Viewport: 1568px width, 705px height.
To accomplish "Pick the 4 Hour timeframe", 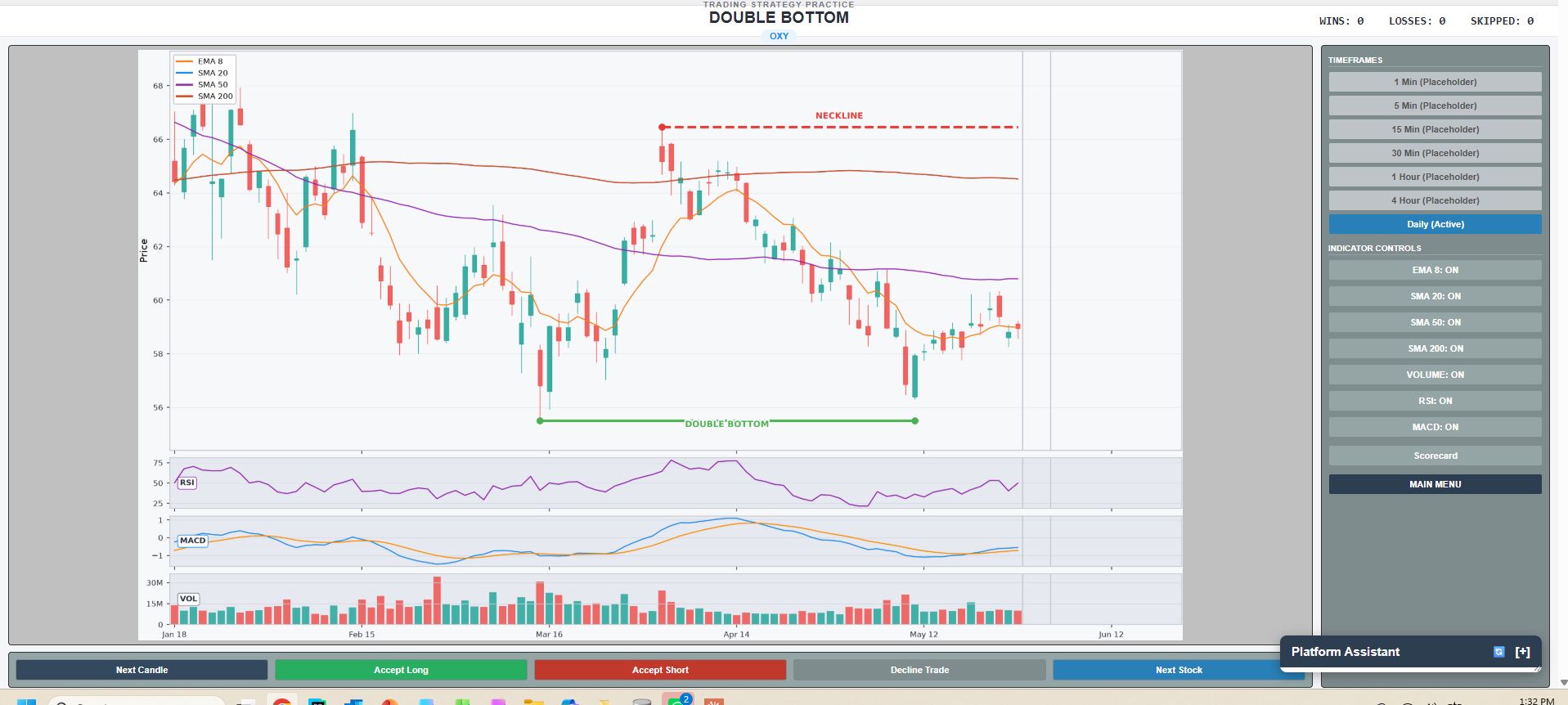I will pos(1435,200).
